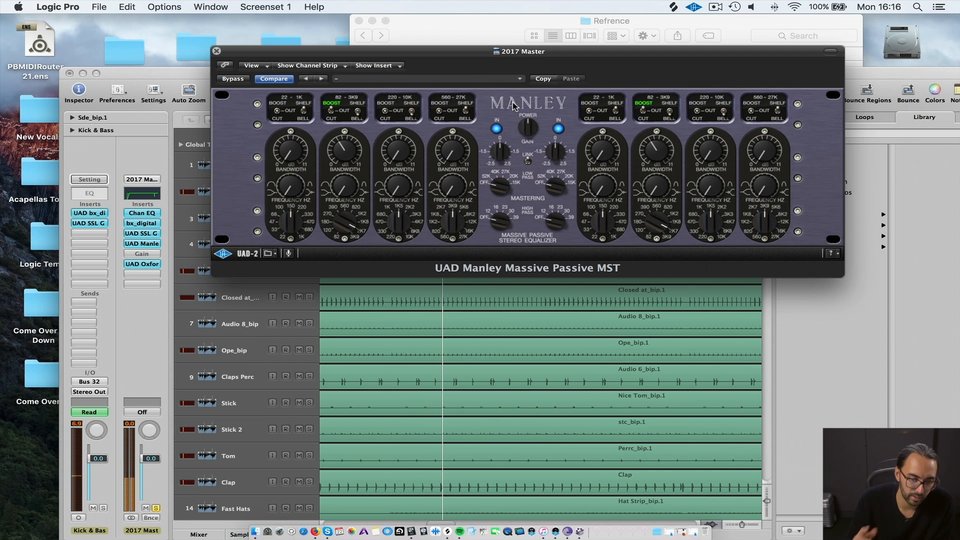Click the Preferences toolbar icon
Viewport: 960px width, 540px height.
(117, 89)
